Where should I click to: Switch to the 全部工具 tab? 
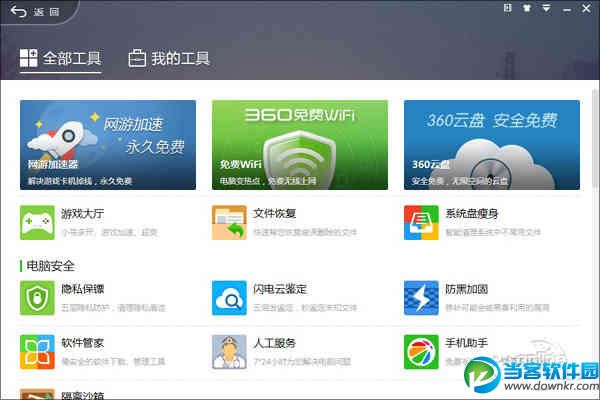(x=60, y=59)
